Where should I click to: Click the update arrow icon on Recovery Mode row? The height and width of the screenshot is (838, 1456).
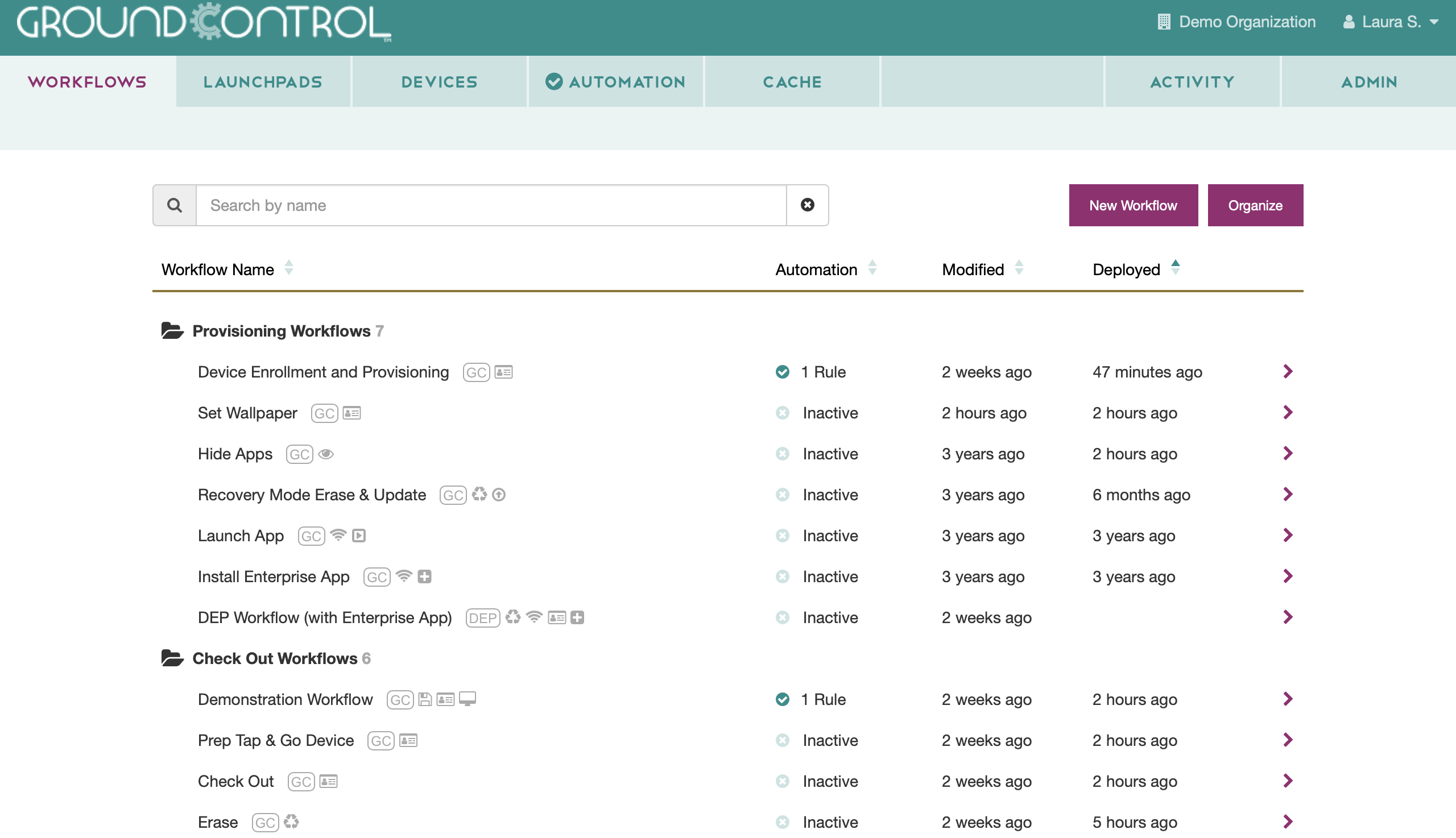pos(499,495)
